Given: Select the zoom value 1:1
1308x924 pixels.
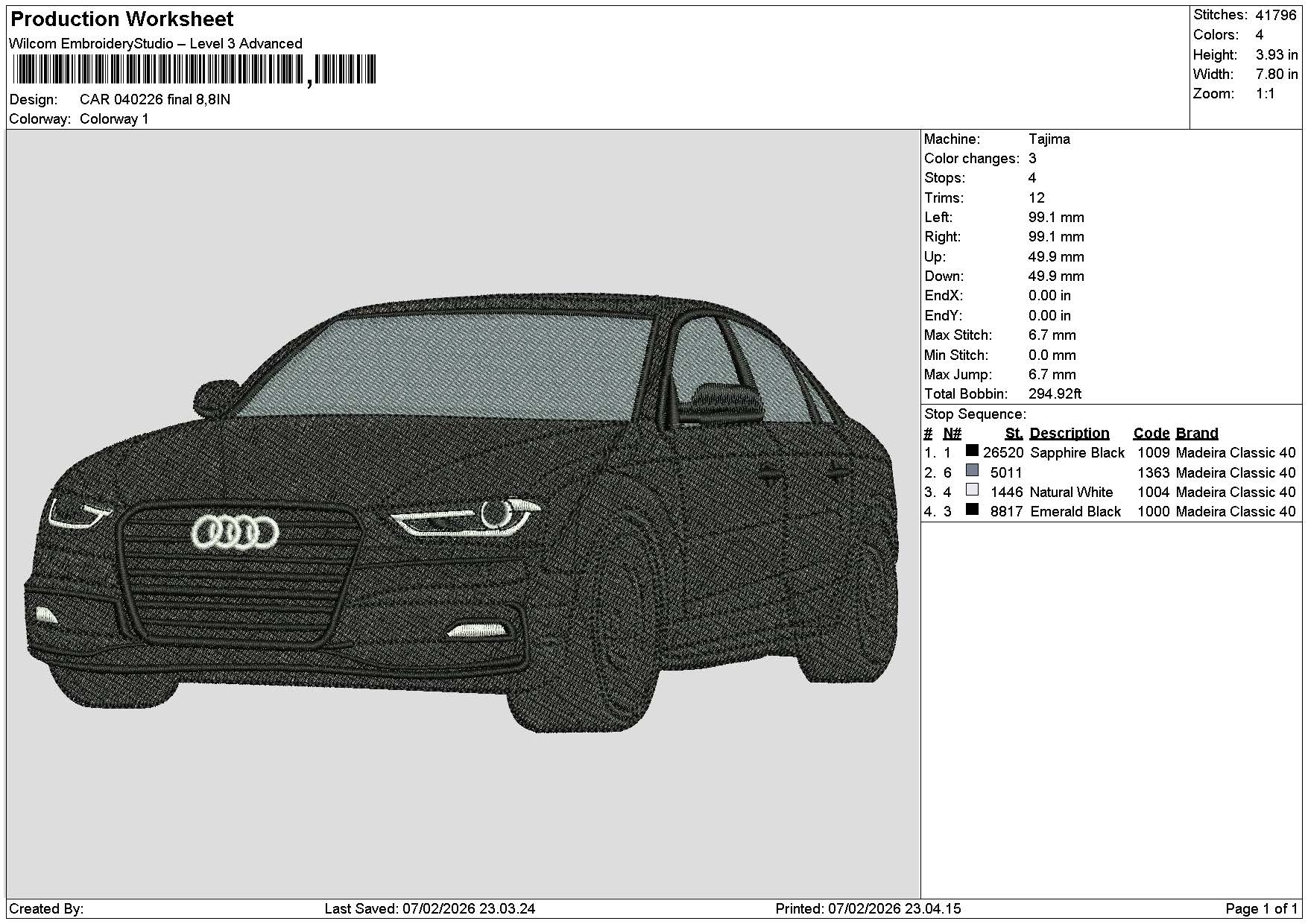Looking at the screenshot, I should click(1266, 94).
